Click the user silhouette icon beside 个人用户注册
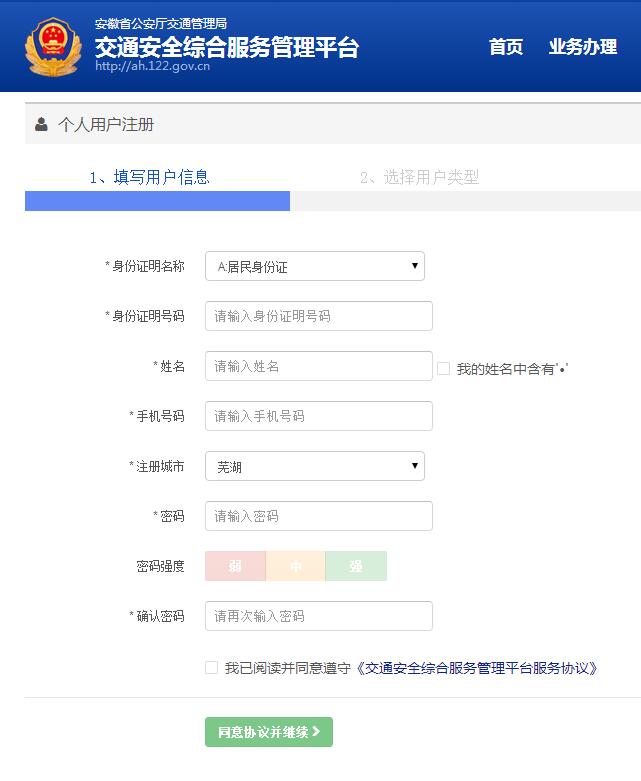 pos(41,124)
